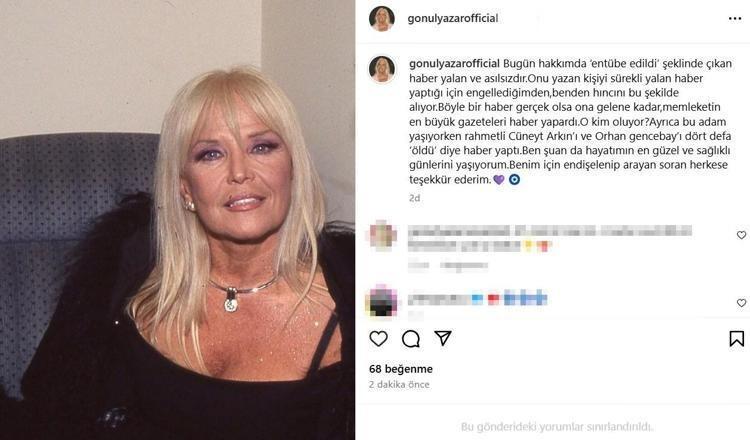
Task: Share the post with the paper plane icon
Action: pyautogui.click(x=443, y=338)
